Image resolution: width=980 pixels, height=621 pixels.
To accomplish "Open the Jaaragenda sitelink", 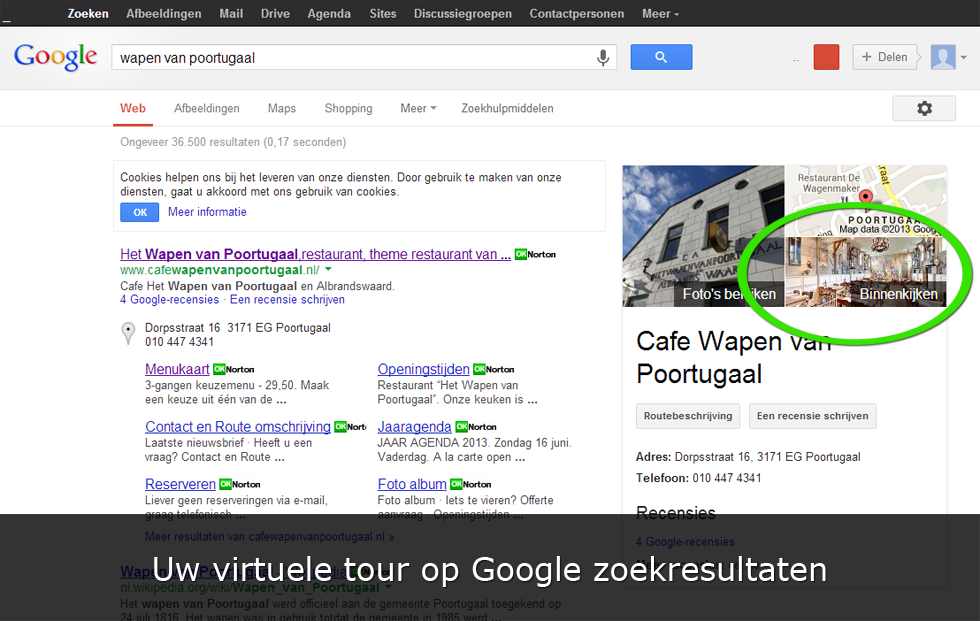I will pos(414,427).
